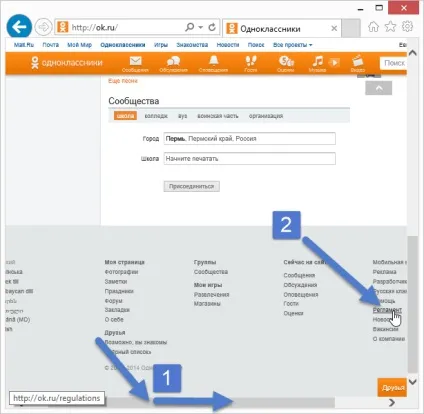This screenshot has height=414, width=424.
Task: Open the Знакомства portal link
Action: pos(192,45)
